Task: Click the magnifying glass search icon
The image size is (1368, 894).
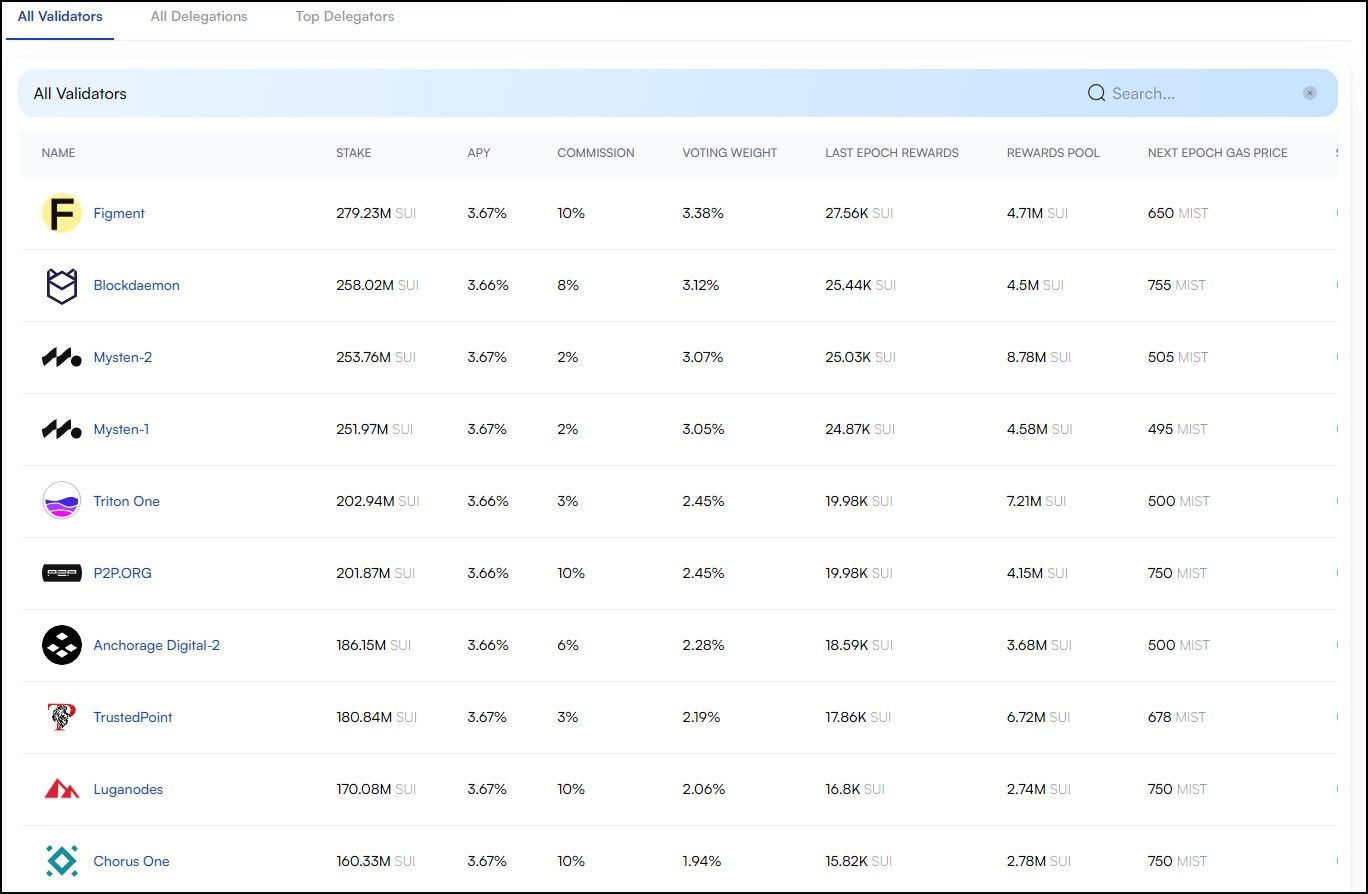Action: (1096, 93)
